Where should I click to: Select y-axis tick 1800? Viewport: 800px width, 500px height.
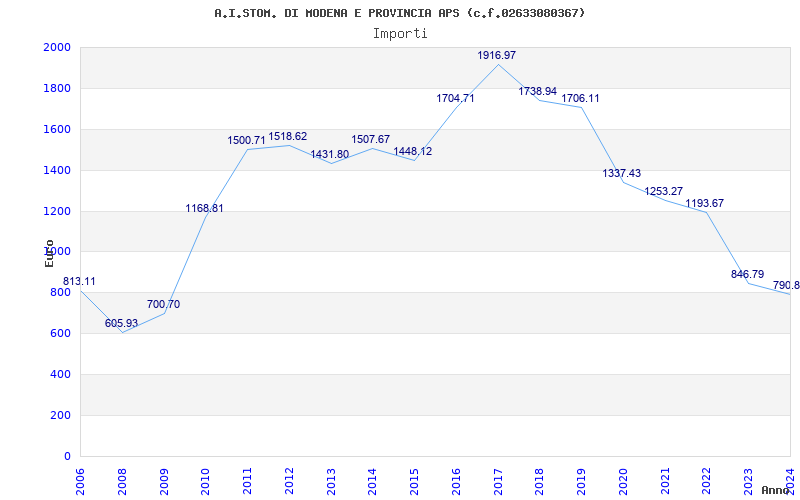(x=57, y=89)
